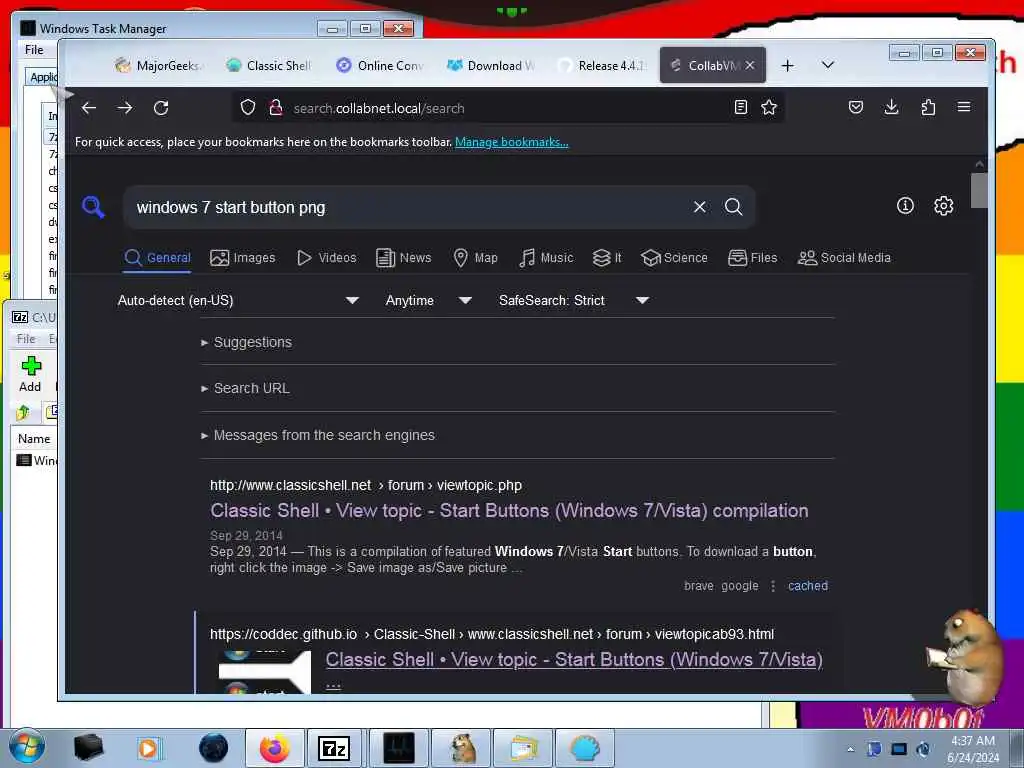Expand Messages from the search engines

tap(318, 435)
